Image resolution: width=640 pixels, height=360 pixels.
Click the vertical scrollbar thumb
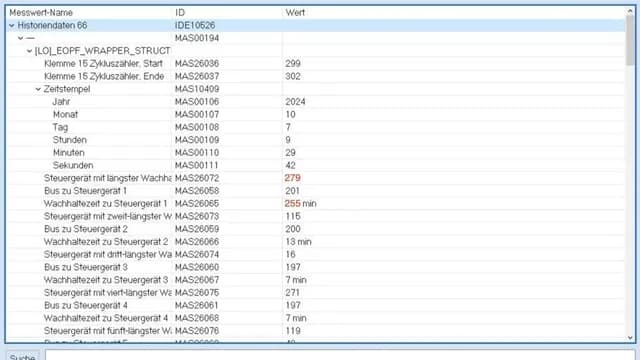tap(630, 40)
